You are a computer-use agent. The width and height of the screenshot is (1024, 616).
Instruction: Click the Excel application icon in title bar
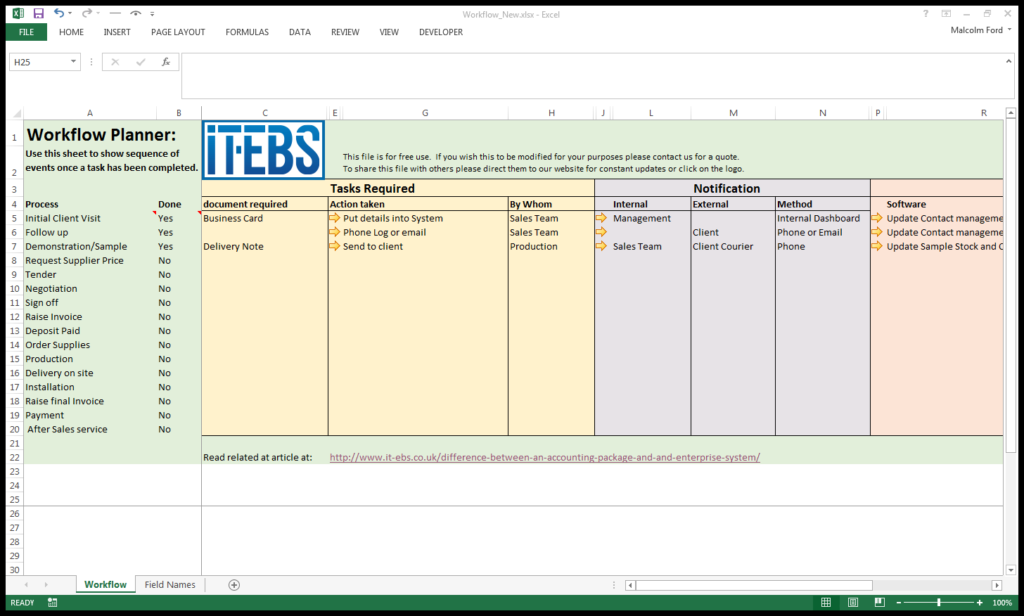[x=18, y=13]
